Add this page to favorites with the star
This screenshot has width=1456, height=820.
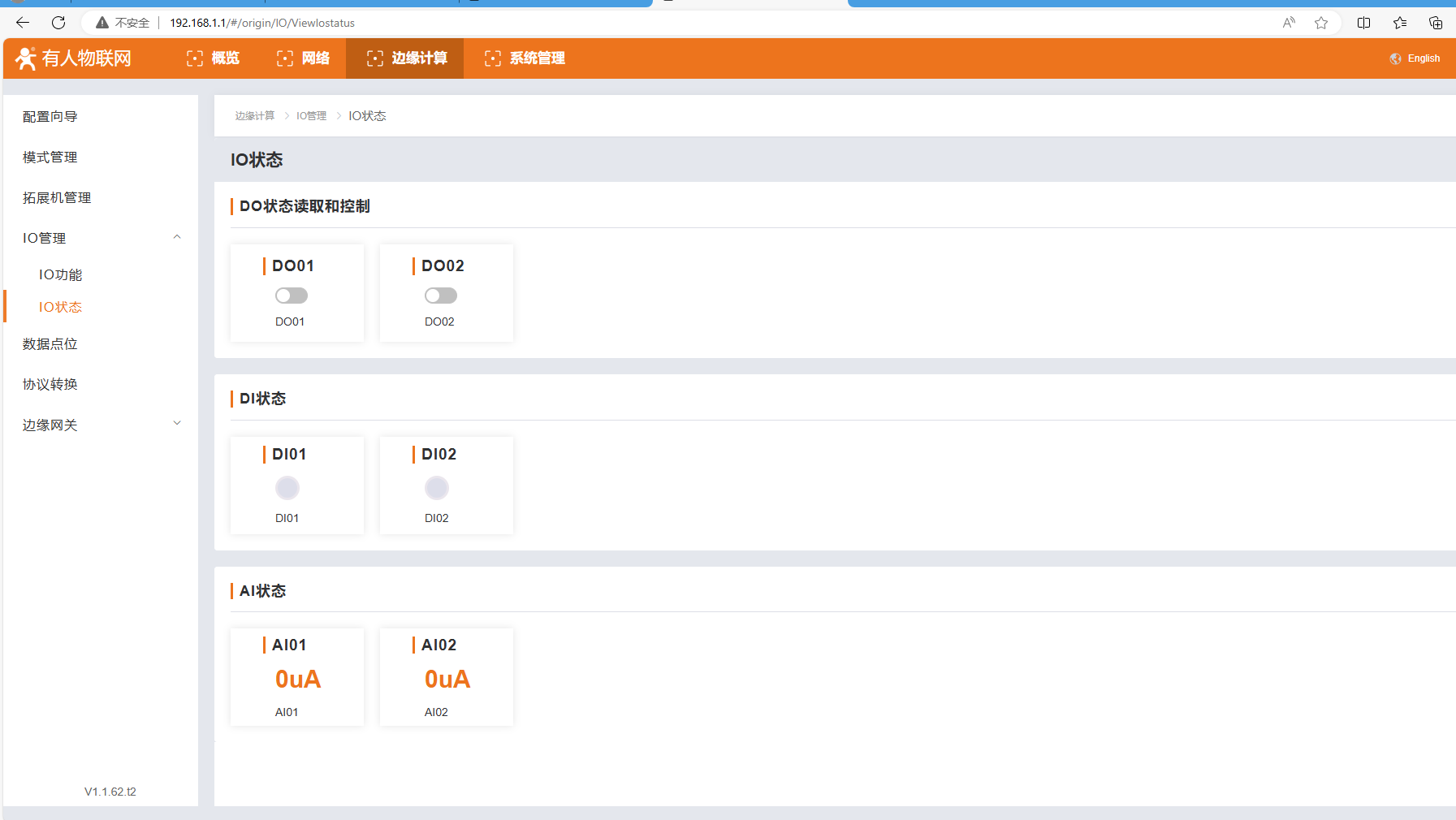(1321, 23)
